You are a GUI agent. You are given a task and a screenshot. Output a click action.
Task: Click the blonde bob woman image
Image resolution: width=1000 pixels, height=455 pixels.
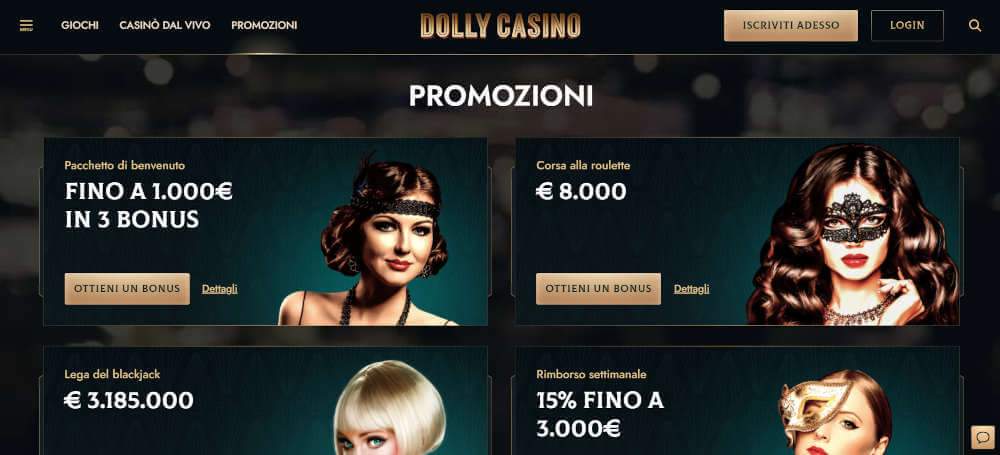390,408
